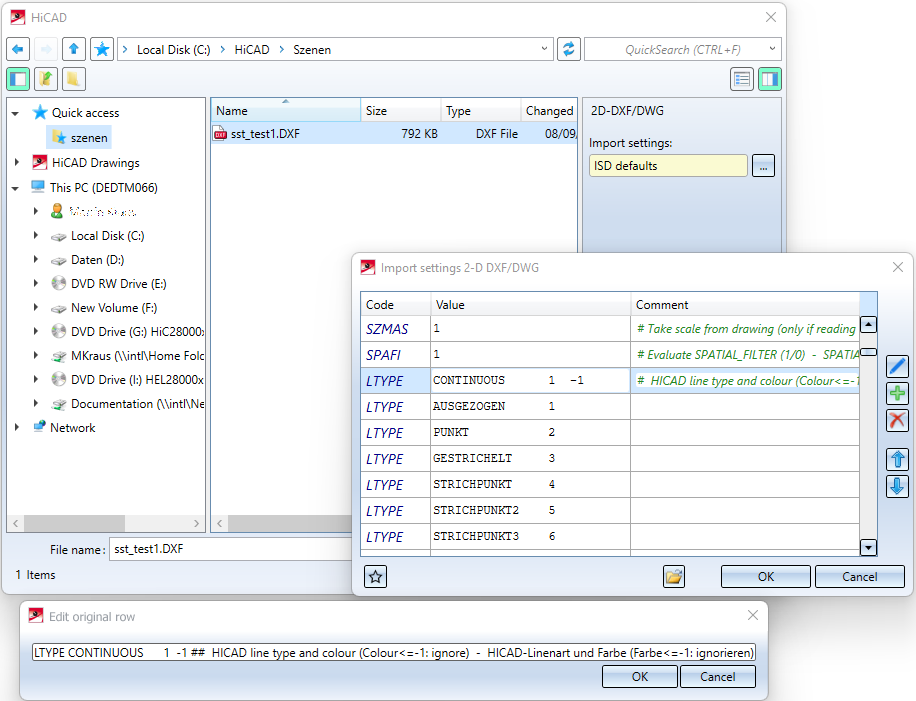Expand the Local Disk (C:) tree node

(36, 235)
